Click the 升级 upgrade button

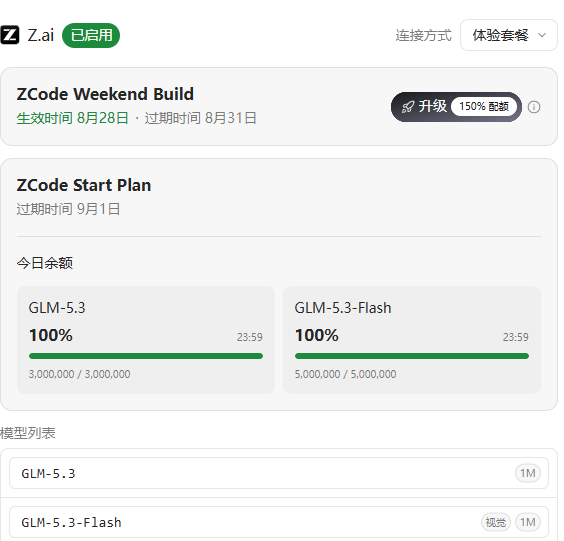(456, 107)
